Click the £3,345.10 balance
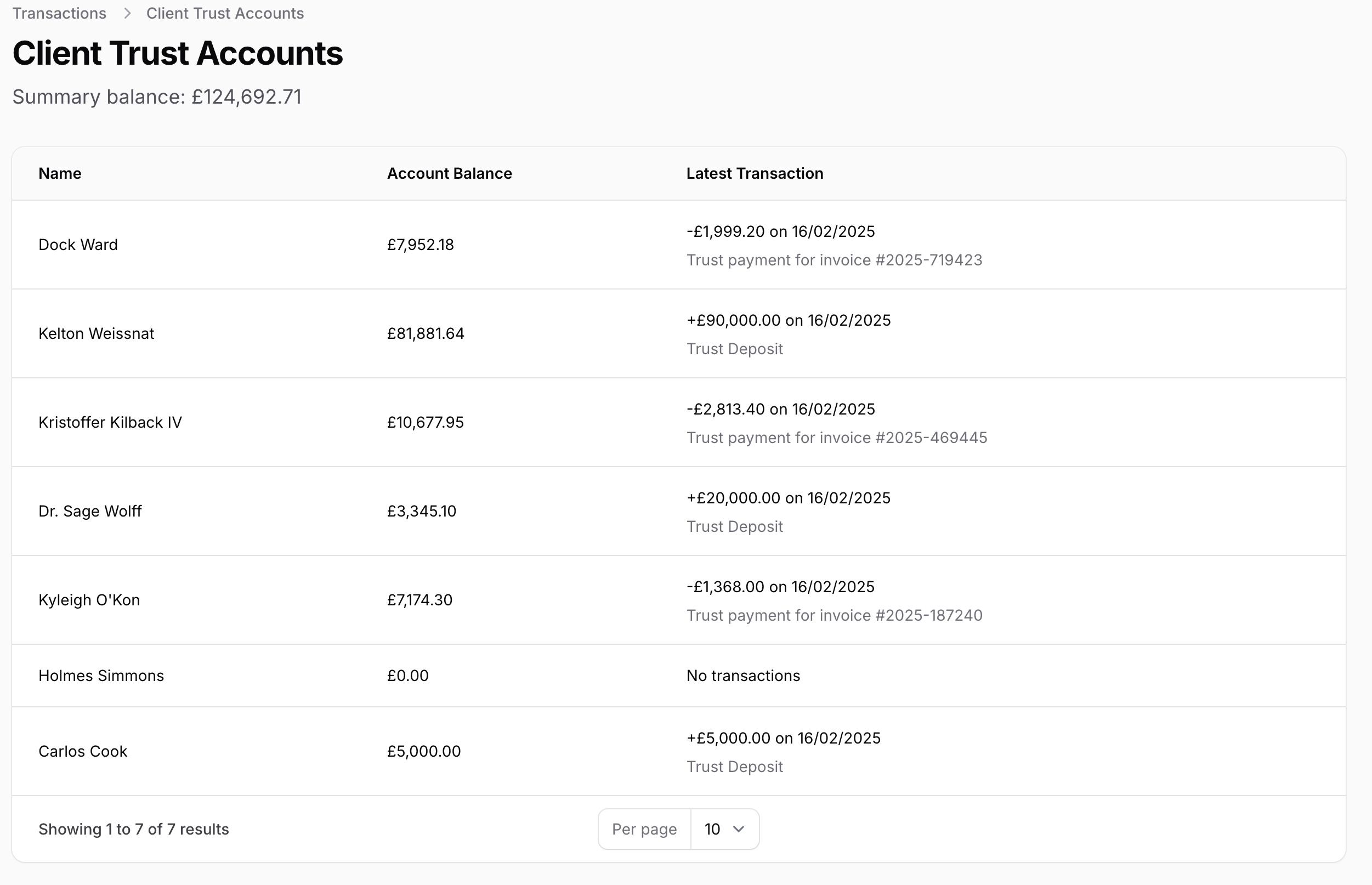The image size is (1372, 885). click(422, 511)
